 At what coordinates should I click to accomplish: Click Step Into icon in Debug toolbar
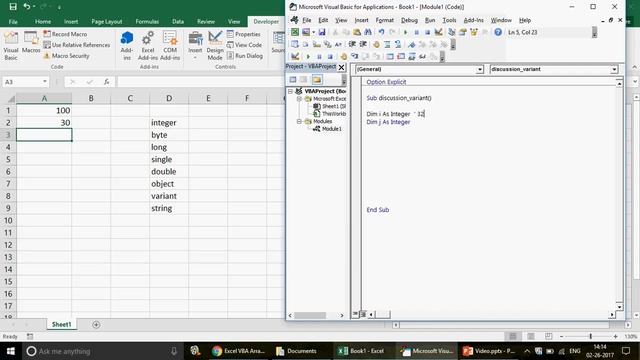(x=355, y=56)
